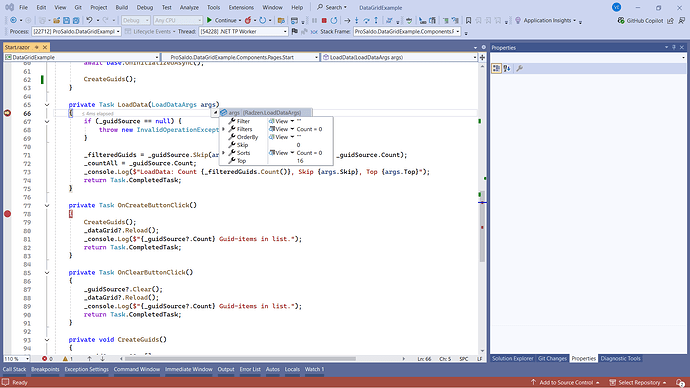Click the Hot Reload flame icon
Viewport: 690px width, 388px height.
coord(248,20)
